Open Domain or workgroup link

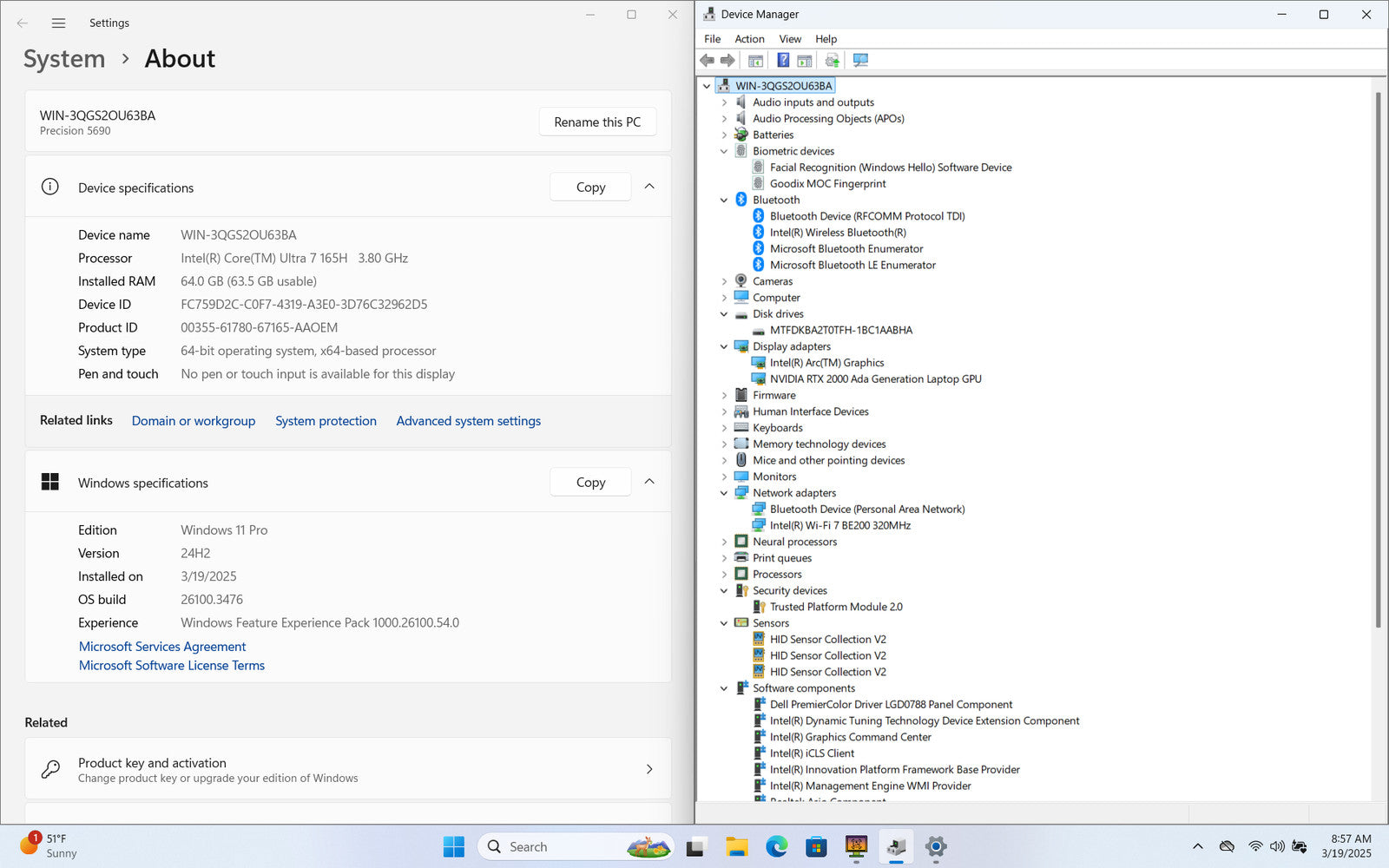[194, 421]
